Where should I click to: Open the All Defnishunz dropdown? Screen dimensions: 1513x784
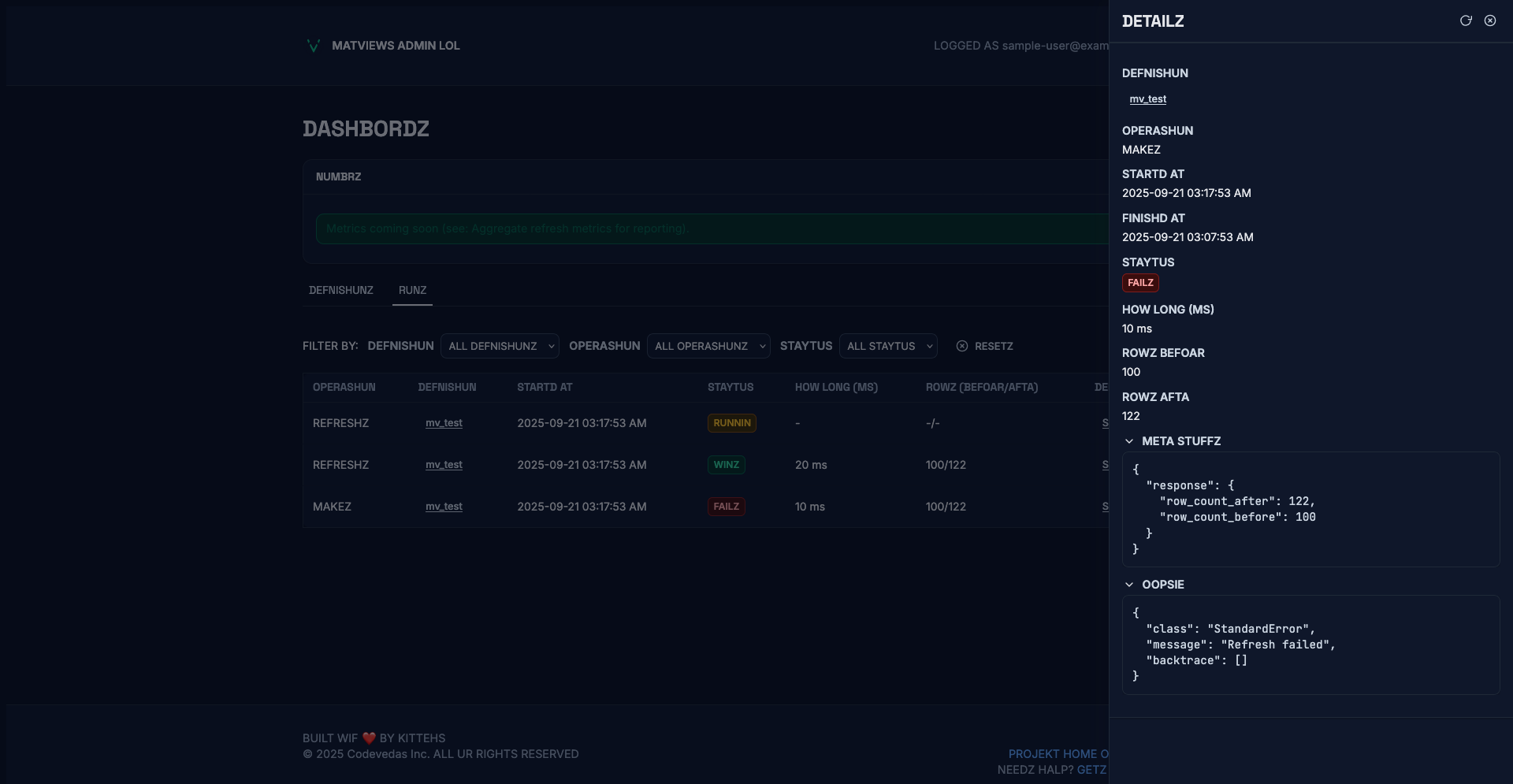point(500,346)
